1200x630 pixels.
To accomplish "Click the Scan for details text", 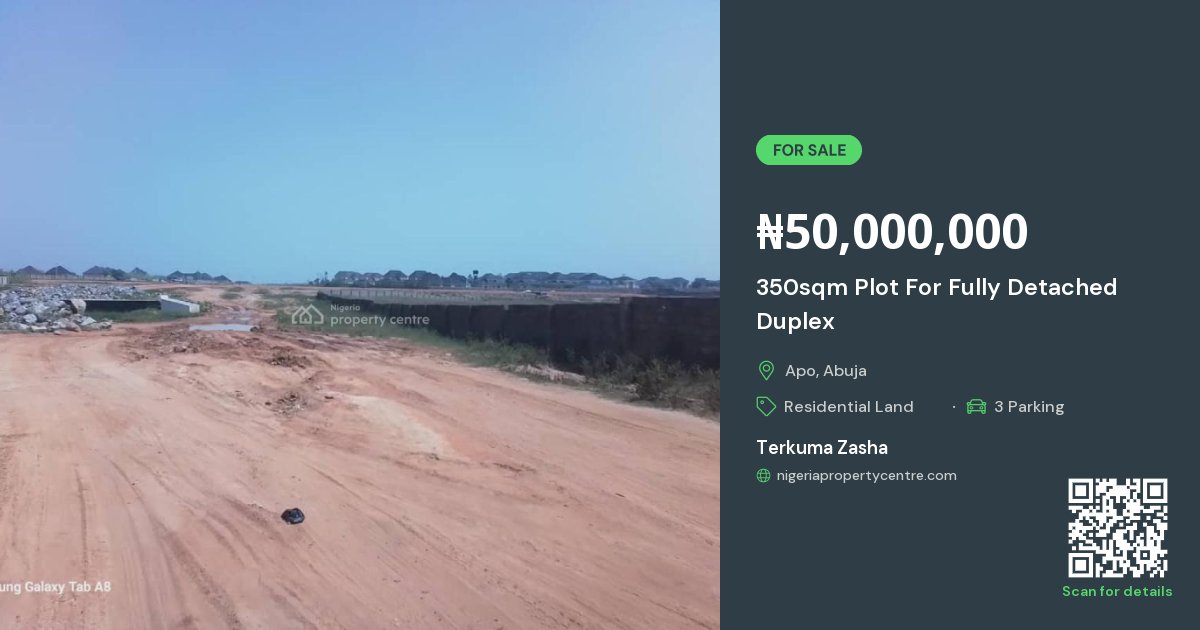I will pyautogui.click(x=1117, y=591).
